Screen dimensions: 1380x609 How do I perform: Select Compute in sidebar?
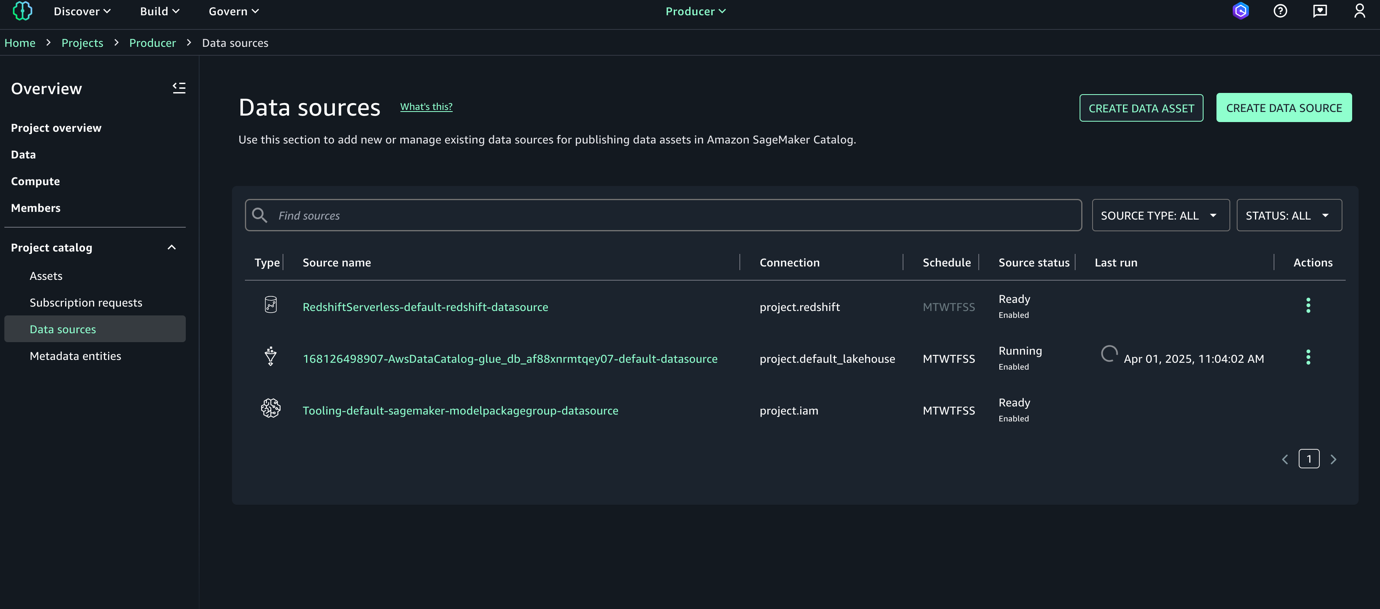point(35,181)
